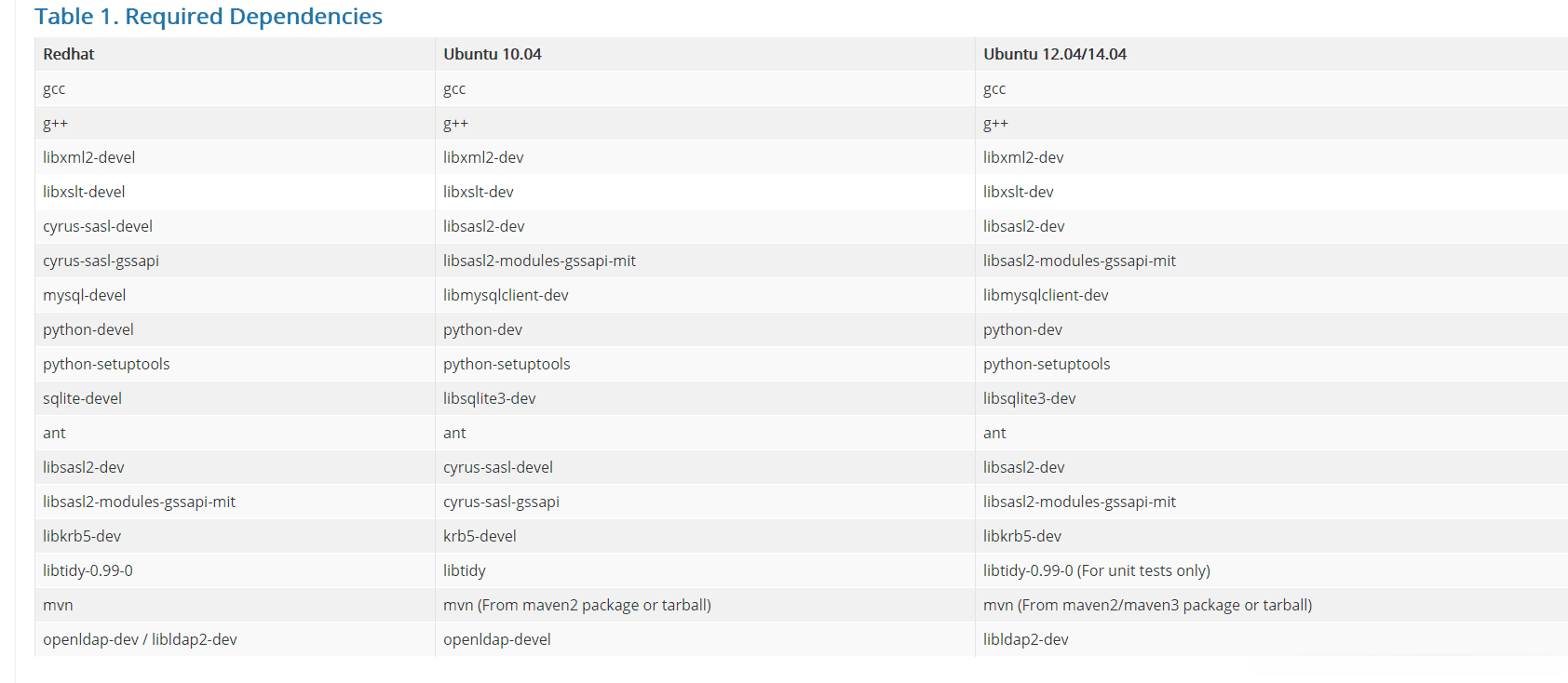Click libtidy-0.99-0 in the Redhat column
This screenshot has height=683, width=1568.
88,570
